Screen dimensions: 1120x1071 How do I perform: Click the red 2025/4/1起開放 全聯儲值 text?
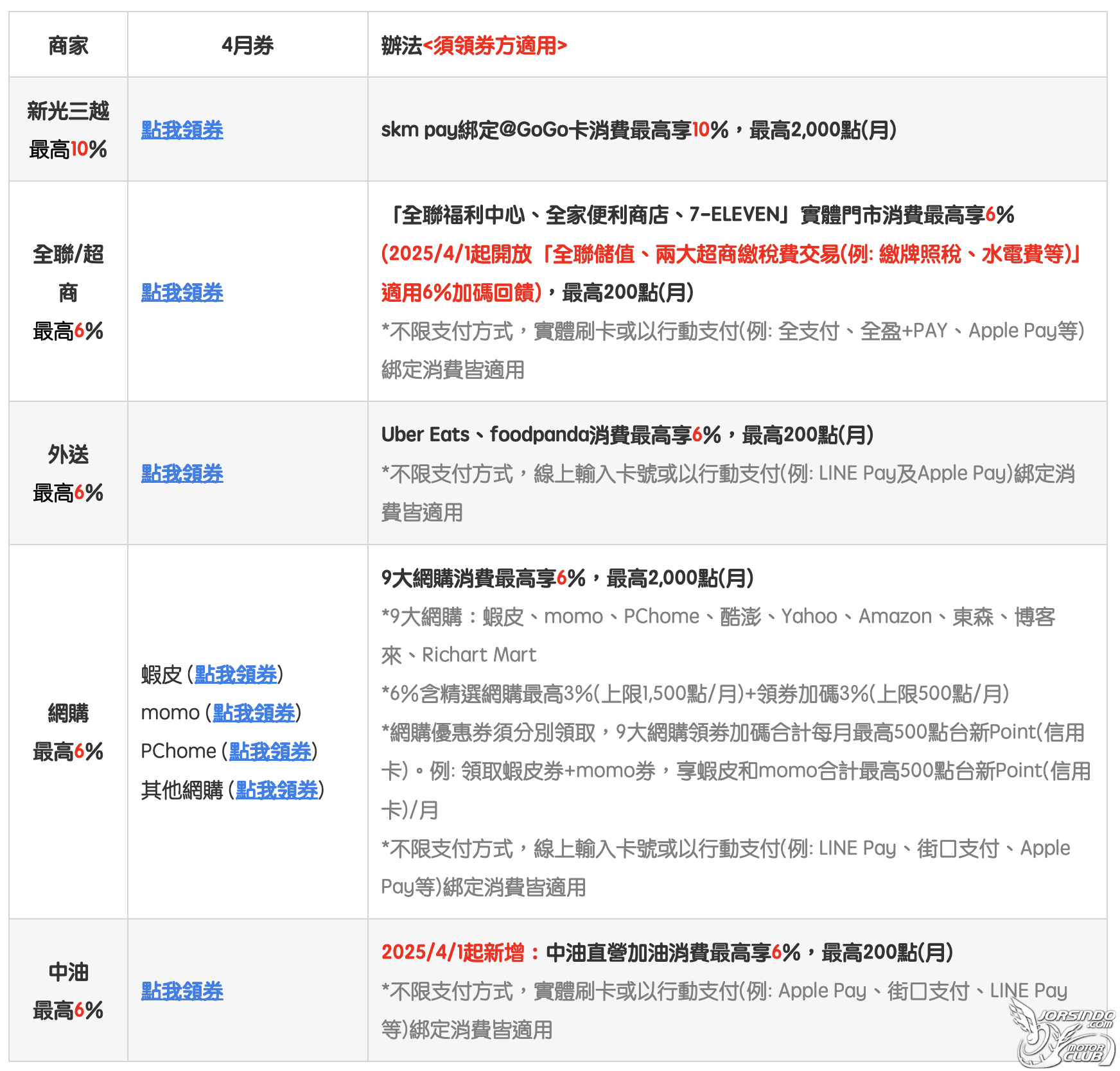(x=731, y=273)
